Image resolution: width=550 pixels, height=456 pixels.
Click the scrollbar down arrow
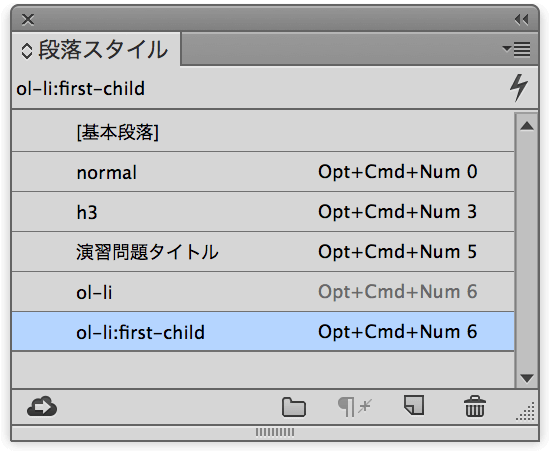tap(527, 378)
